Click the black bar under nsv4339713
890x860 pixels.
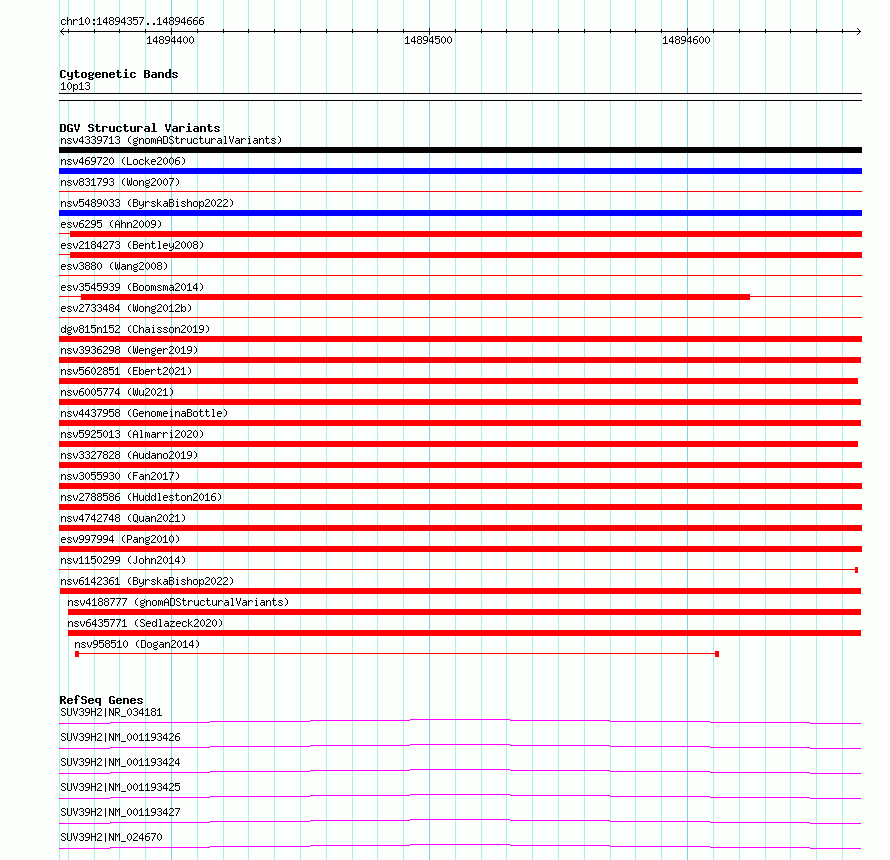(x=460, y=150)
